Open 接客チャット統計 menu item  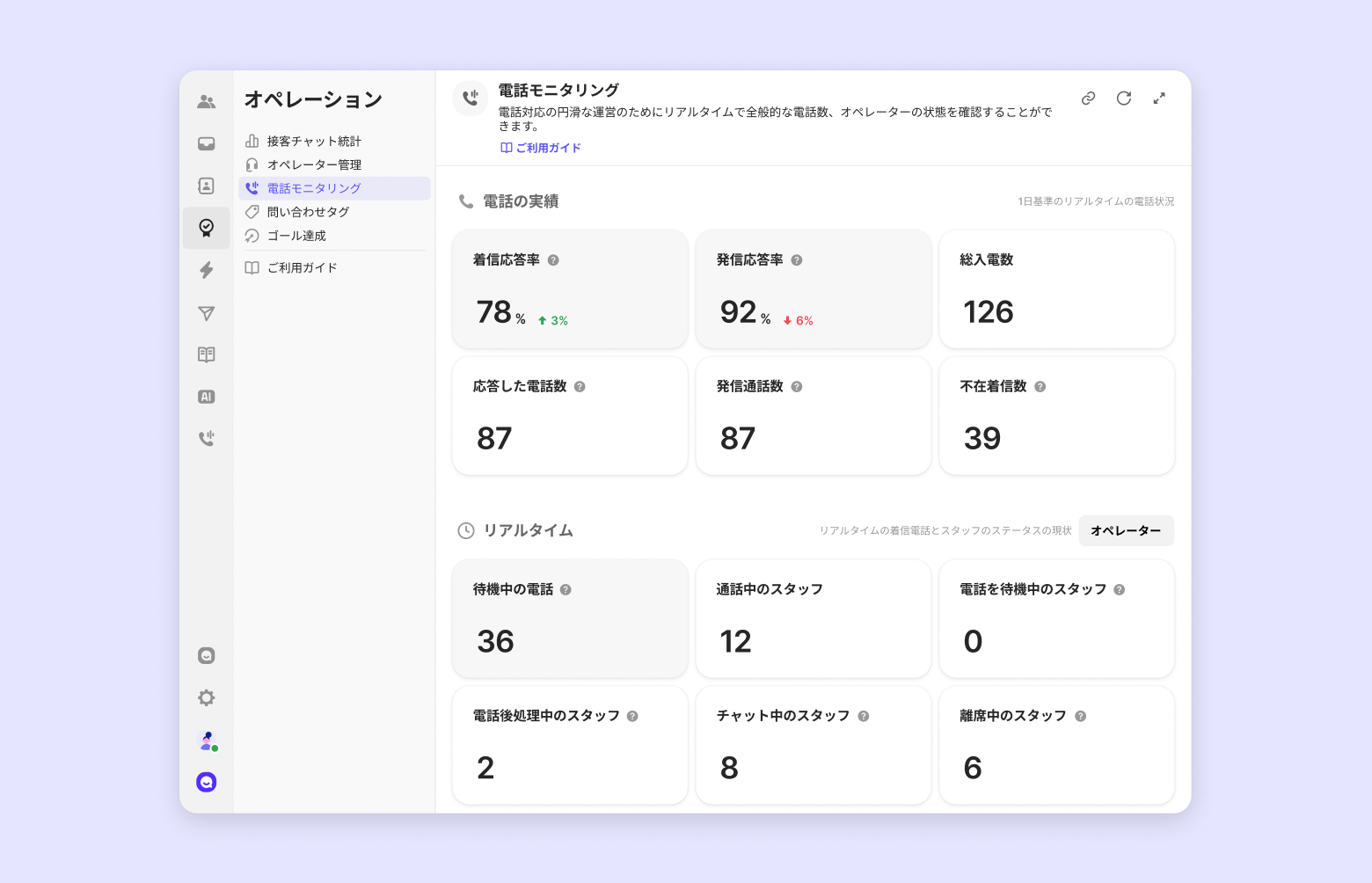coord(334,141)
